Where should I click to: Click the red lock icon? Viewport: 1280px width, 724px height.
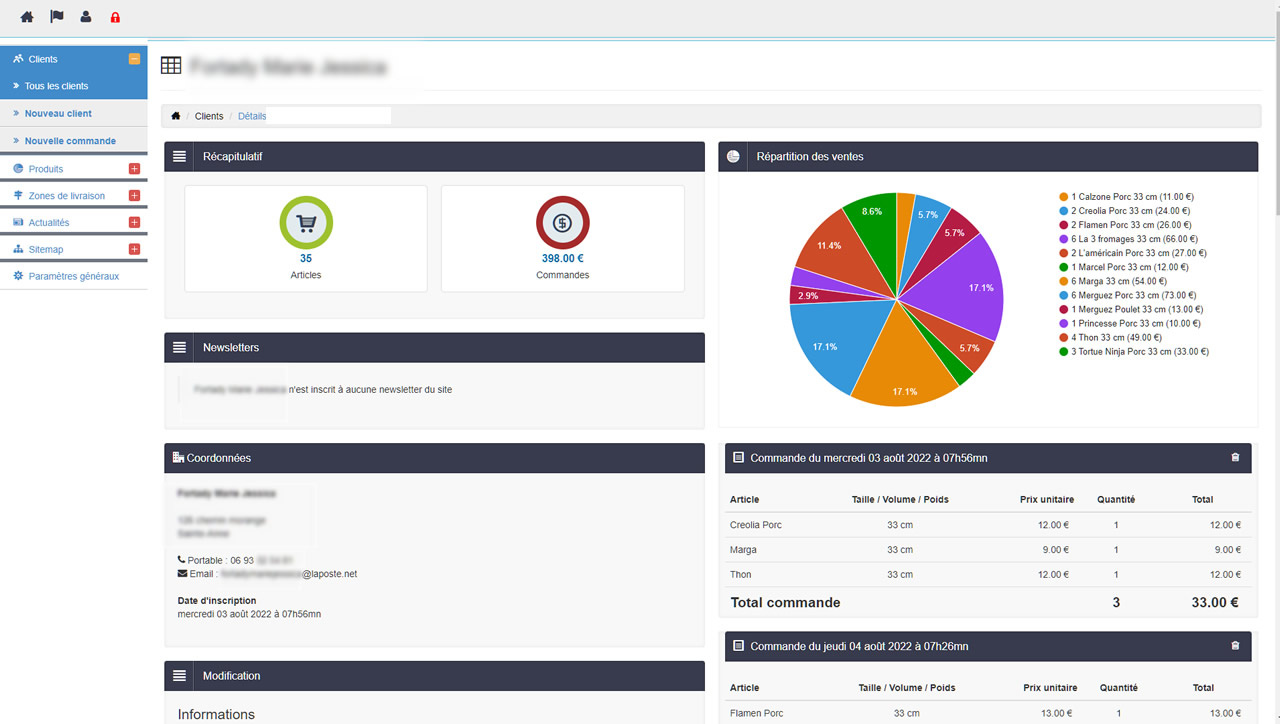115,17
